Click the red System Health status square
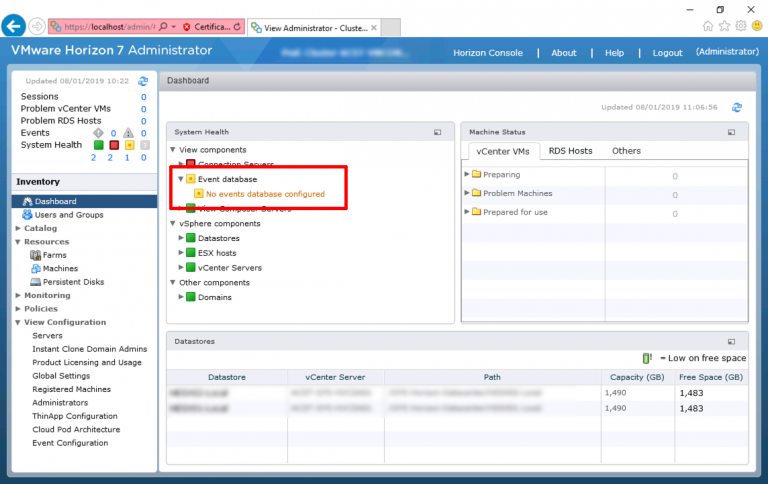Image resolution: width=768 pixels, height=484 pixels. [114, 145]
